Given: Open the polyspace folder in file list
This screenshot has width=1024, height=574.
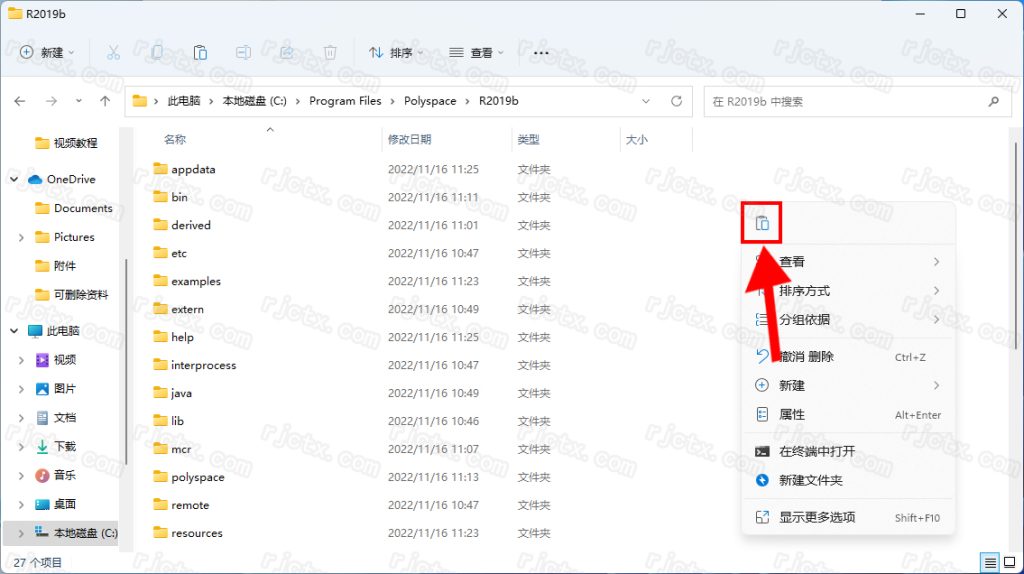Looking at the screenshot, I should click(197, 477).
